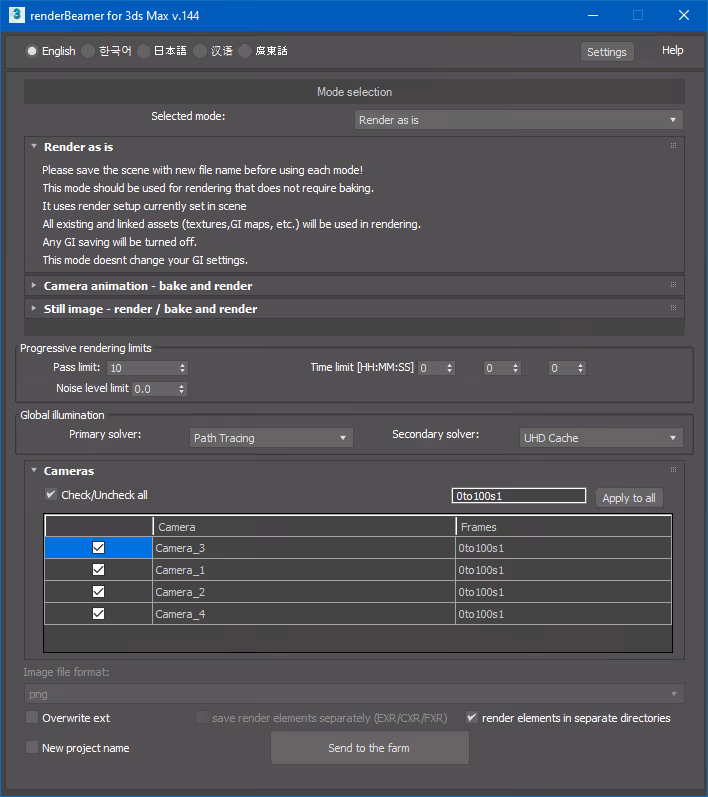This screenshot has width=708, height=797.
Task: Click the Frames cell for Camera_3
Action: (x=564, y=548)
